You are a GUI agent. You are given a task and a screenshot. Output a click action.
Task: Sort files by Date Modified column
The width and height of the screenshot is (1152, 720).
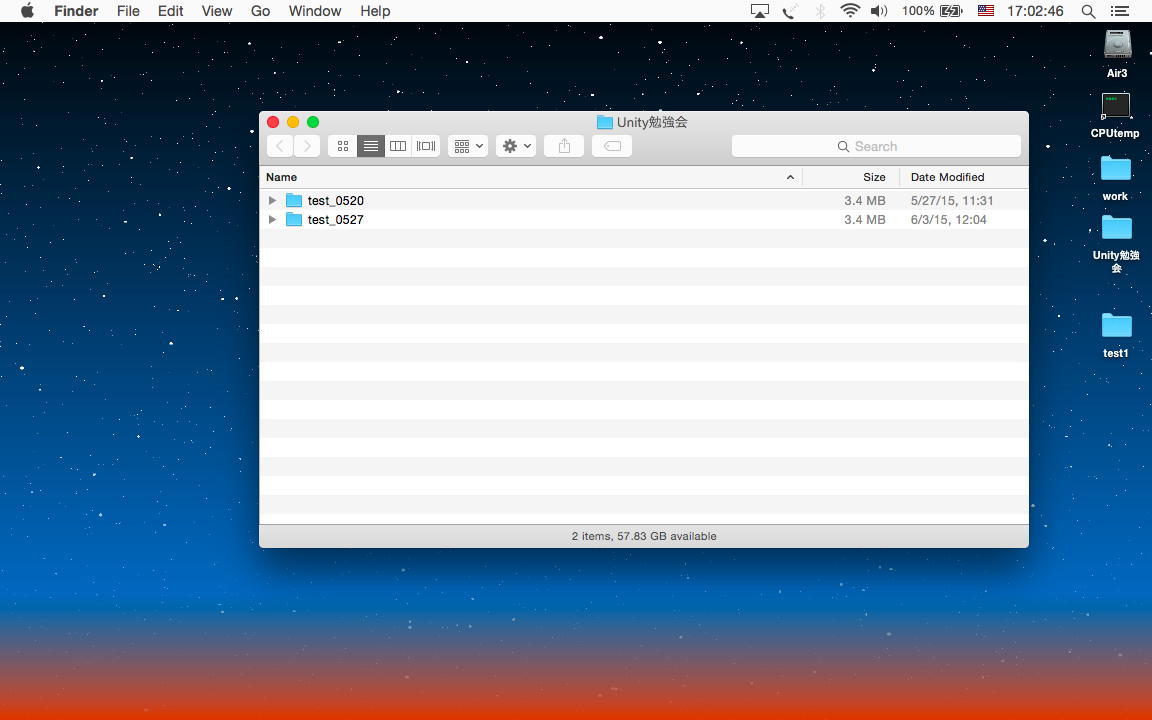(947, 177)
